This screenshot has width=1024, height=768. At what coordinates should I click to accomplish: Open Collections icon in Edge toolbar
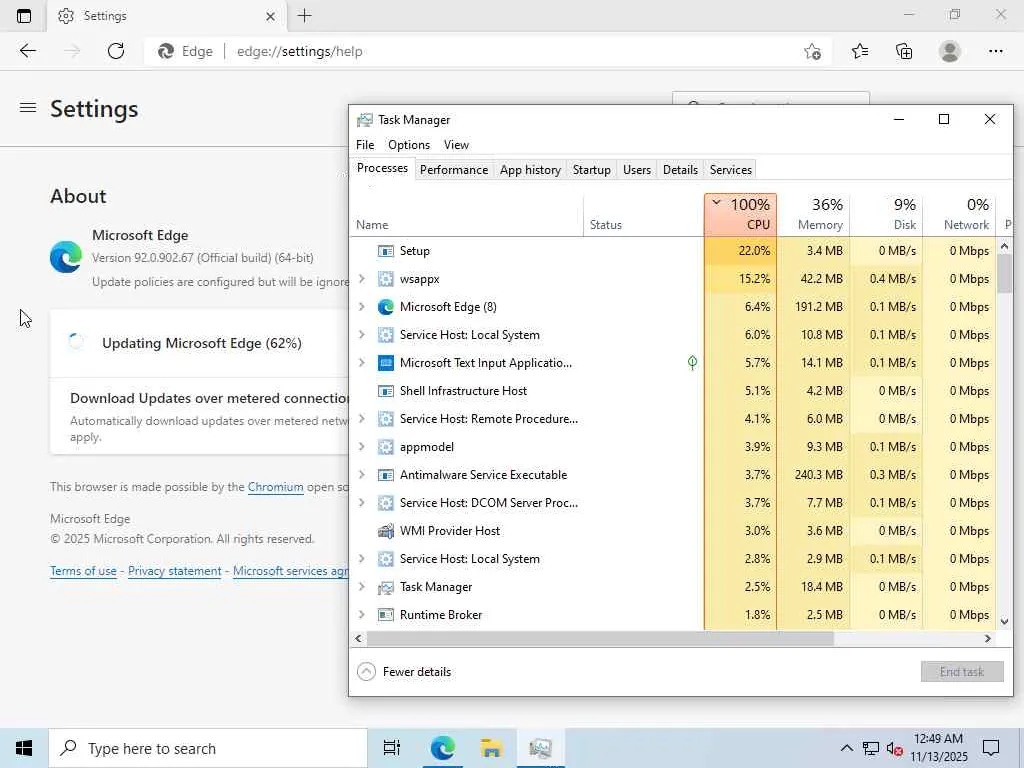[x=904, y=51]
